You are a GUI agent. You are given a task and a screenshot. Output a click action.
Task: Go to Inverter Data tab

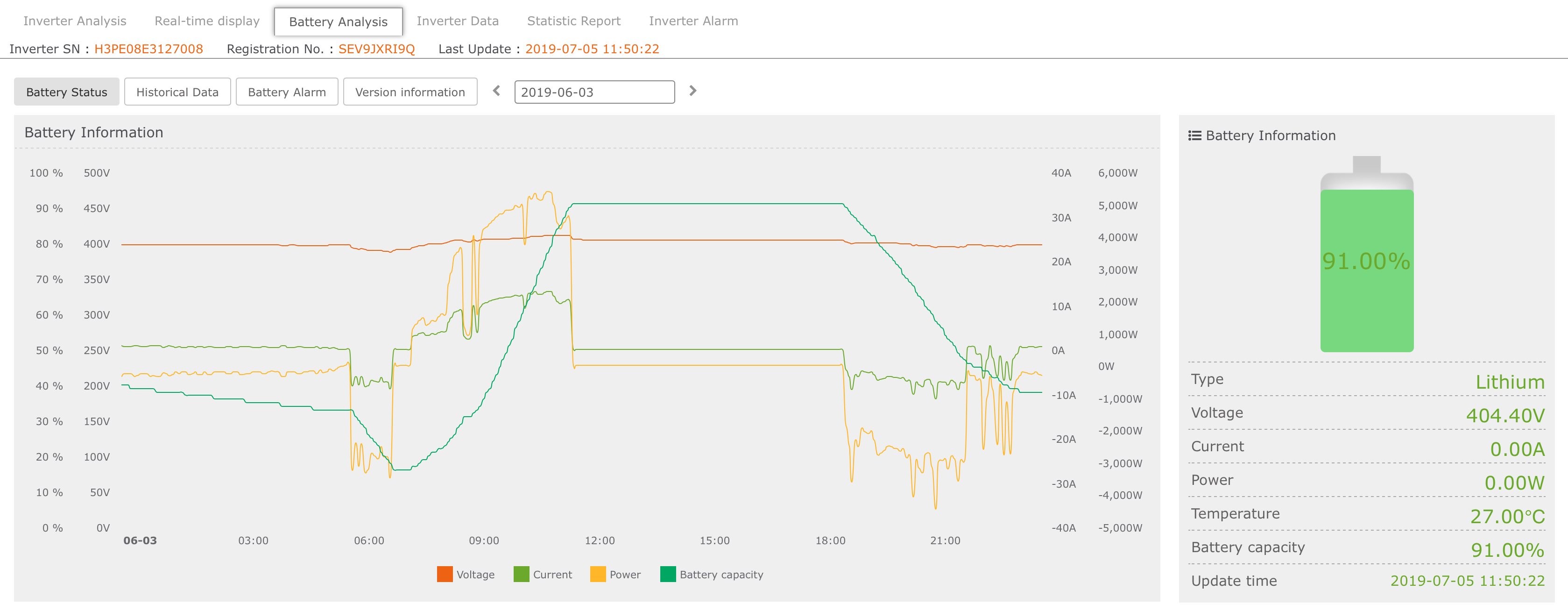(457, 21)
